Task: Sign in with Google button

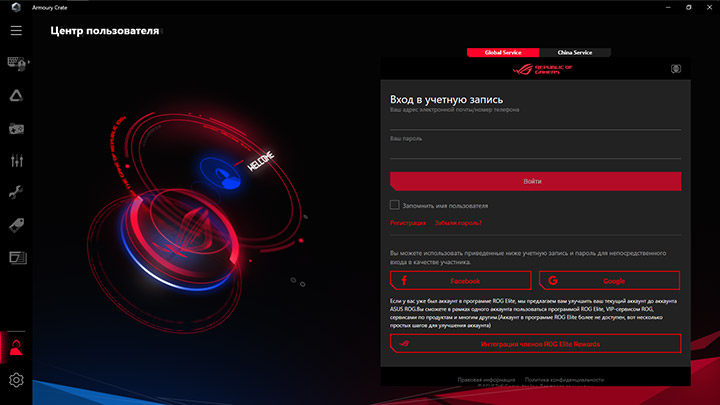Action: [x=609, y=281]
